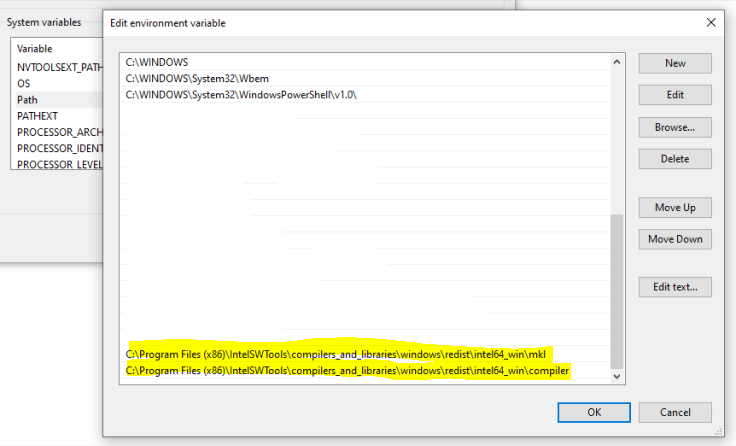Select the PATHEXT system variable
Viewport: 736px width, 446px height.
click(57, 116)
